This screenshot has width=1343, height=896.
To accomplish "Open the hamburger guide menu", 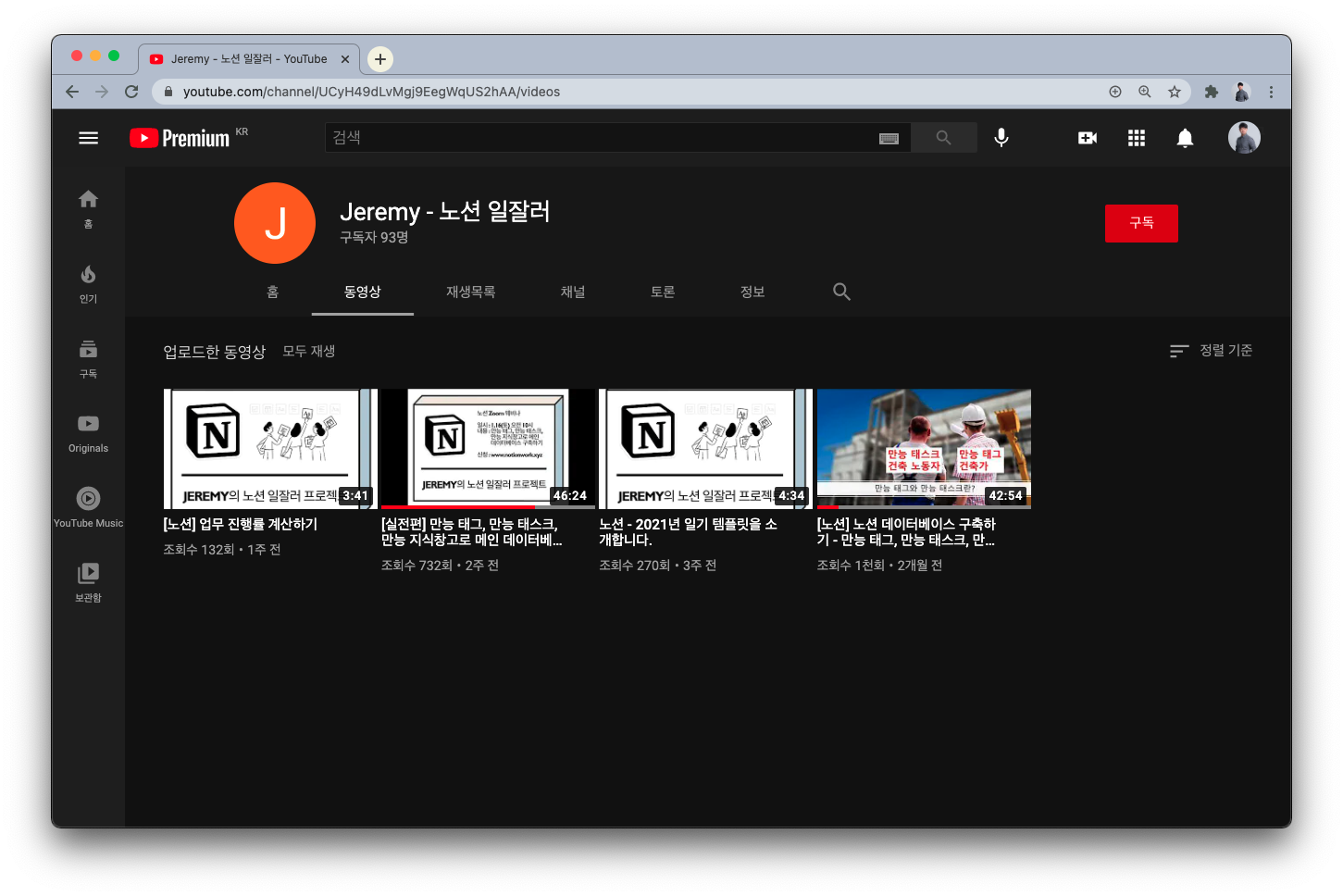I will [88, 138].
